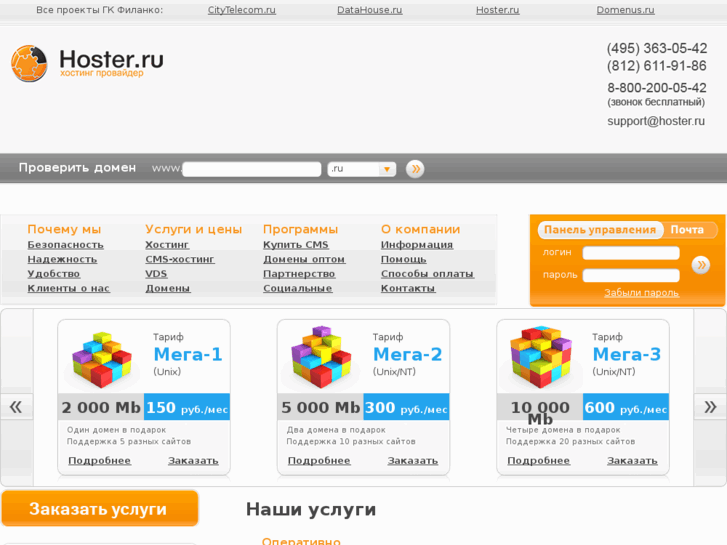727x545 pixels.
Task: Click the пароль input field
Action: (x=631, y=275)
